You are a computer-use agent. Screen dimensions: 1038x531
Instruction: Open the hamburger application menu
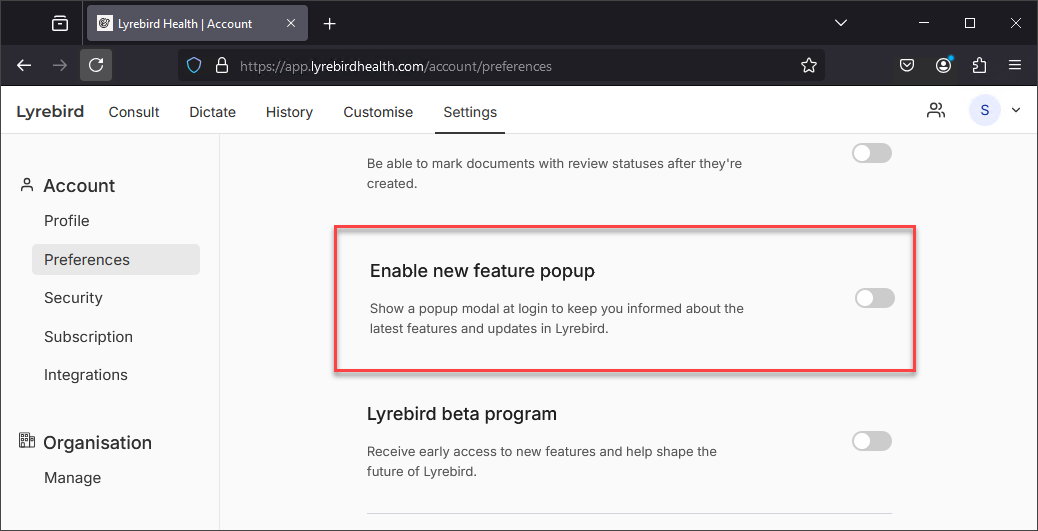(x=1015, y=66)
